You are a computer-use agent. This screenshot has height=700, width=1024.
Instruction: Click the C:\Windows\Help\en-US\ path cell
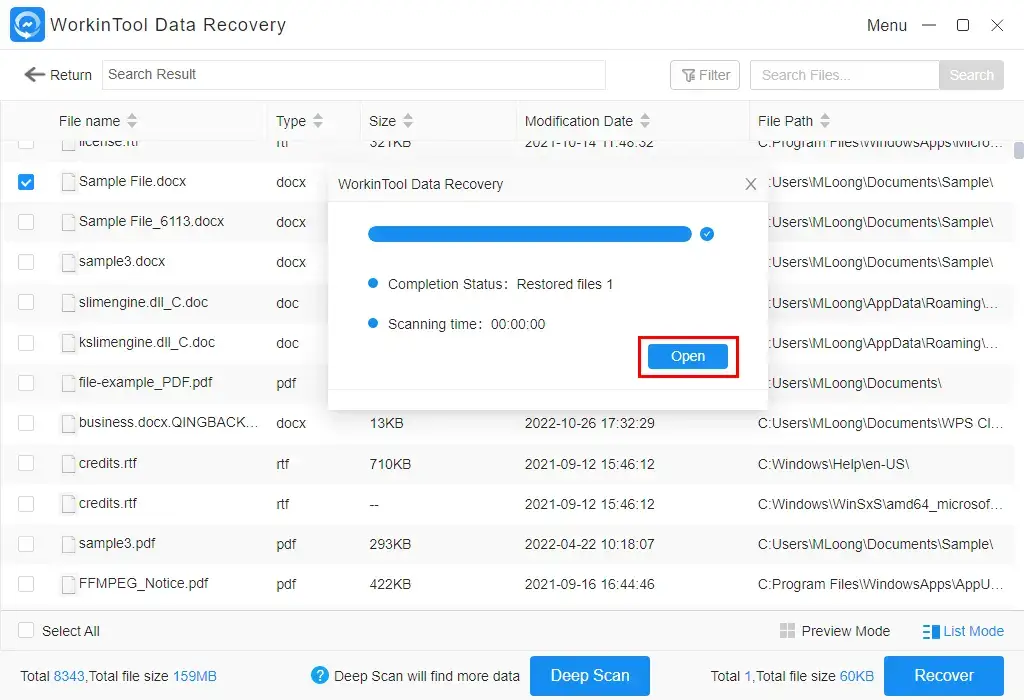[833, 464]
